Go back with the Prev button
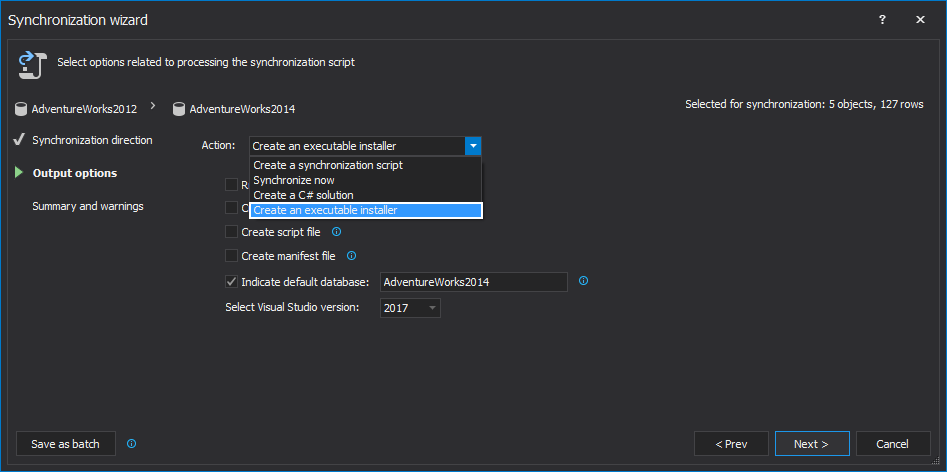This screenshot has height=472, width=947. point(731,444)
